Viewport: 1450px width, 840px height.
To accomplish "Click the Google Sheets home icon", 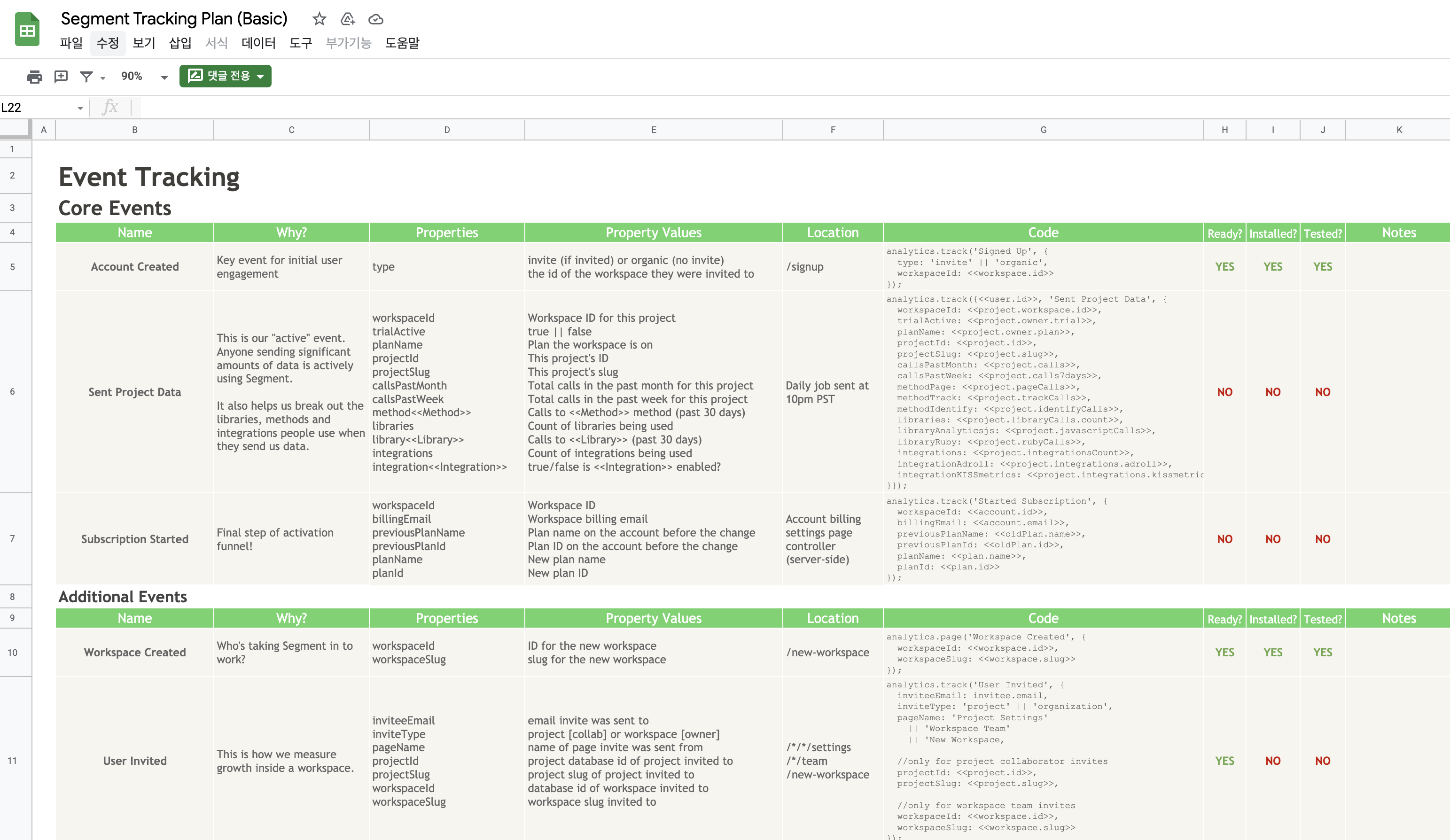I will coord(26,30).
